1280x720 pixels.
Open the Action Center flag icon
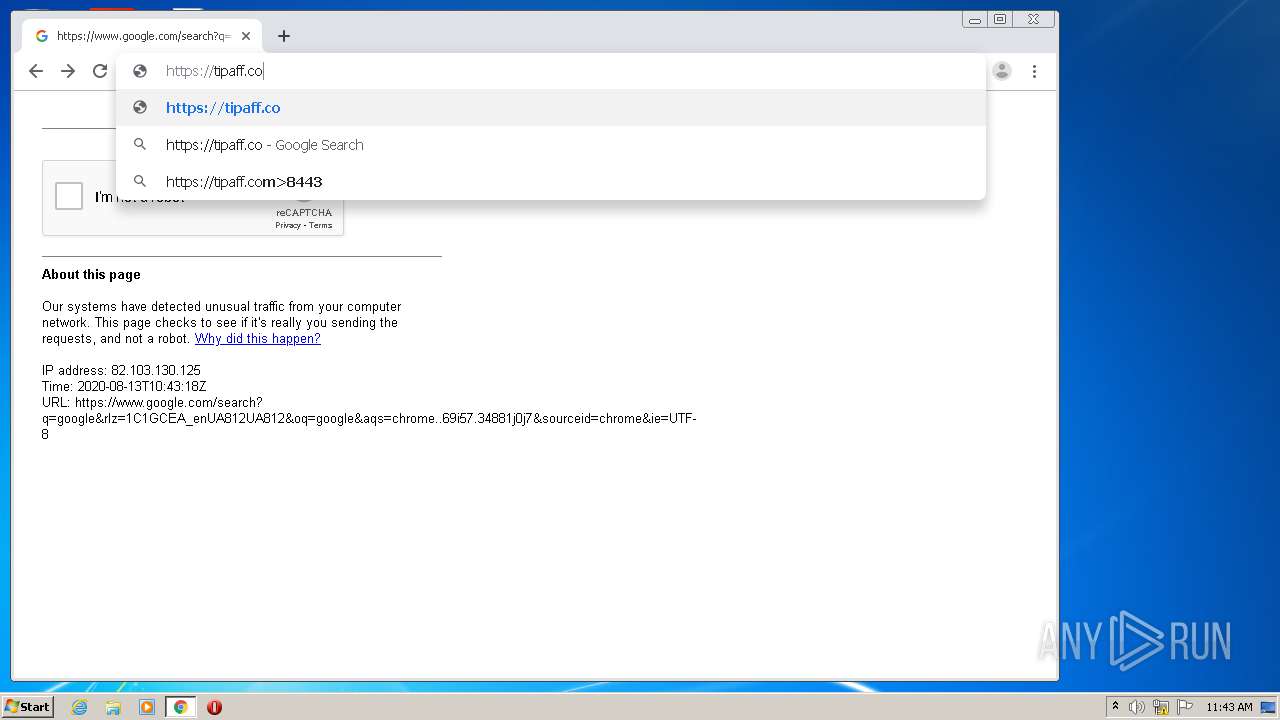tap(1185, 707)
